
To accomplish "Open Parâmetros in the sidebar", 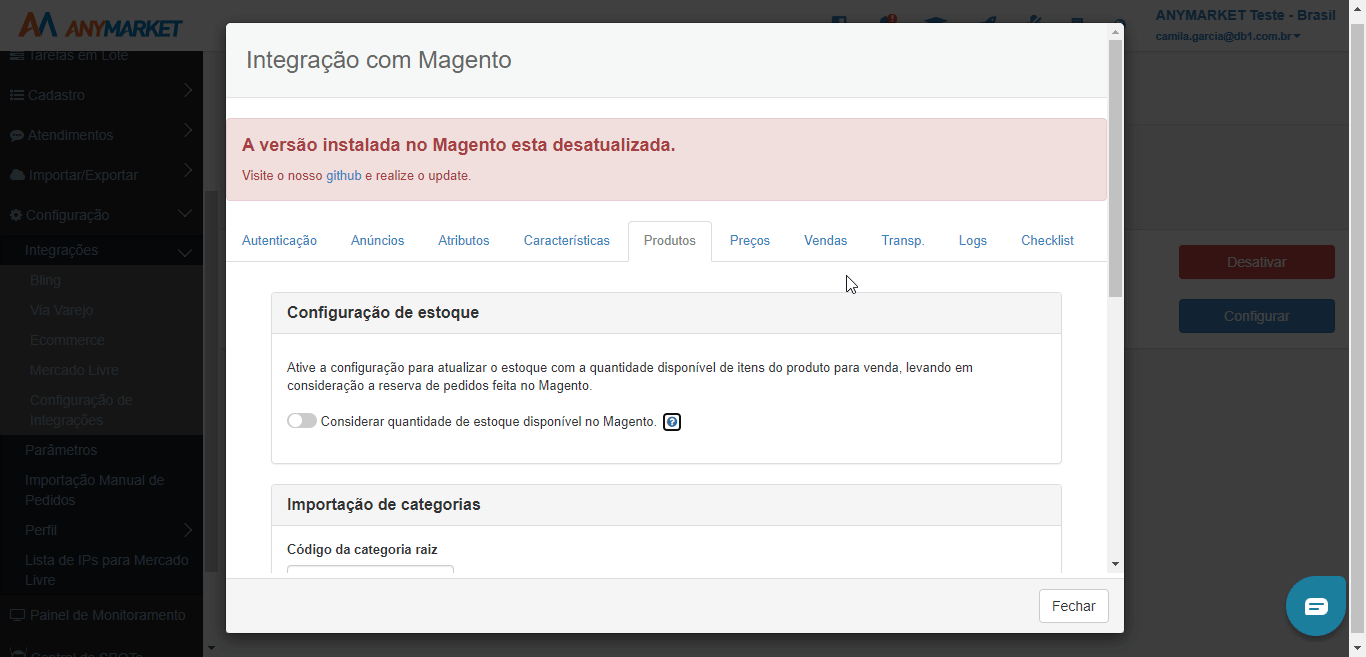I will (x=61, y=450).
